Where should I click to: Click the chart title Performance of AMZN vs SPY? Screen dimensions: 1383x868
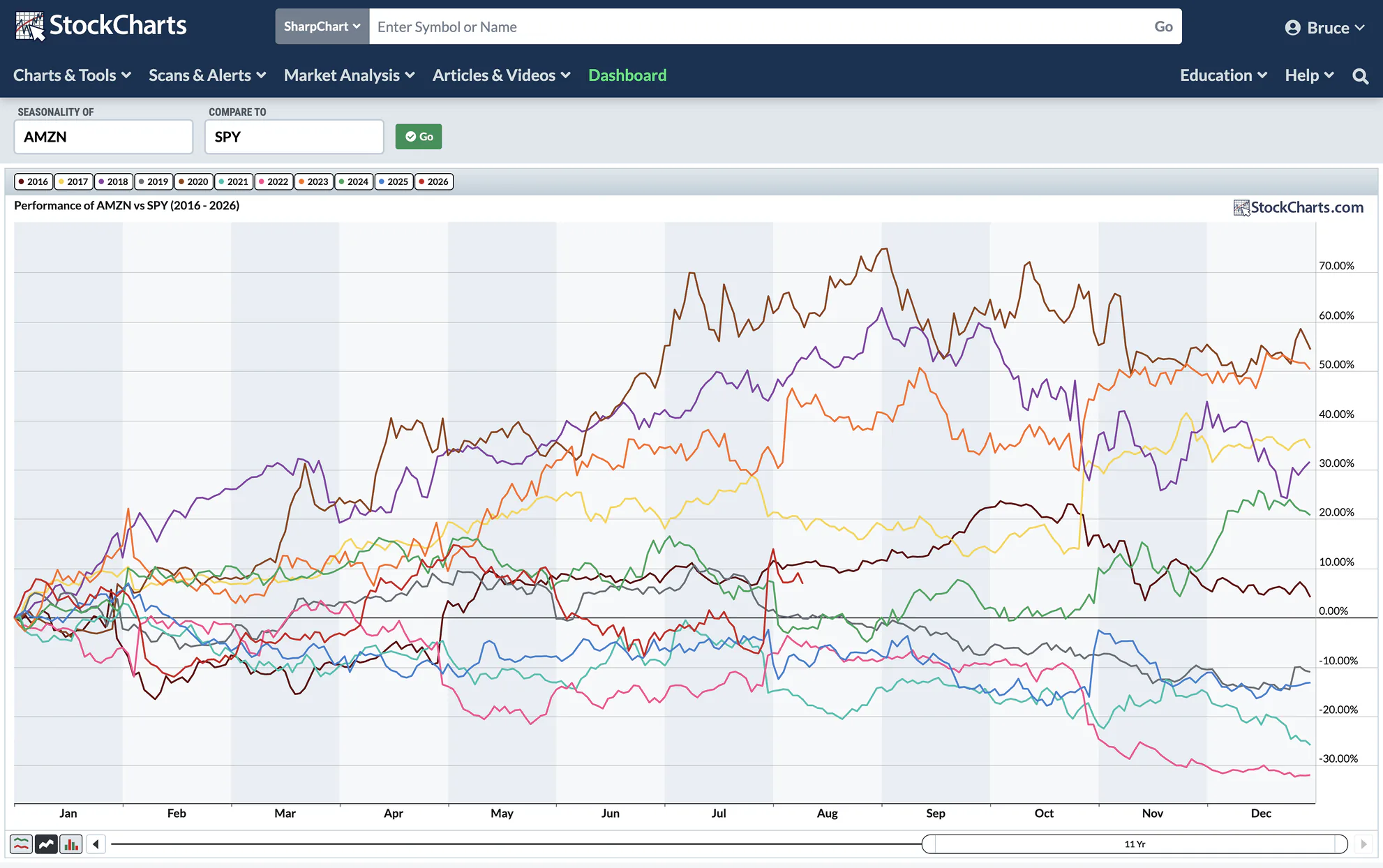click(127, 205)
